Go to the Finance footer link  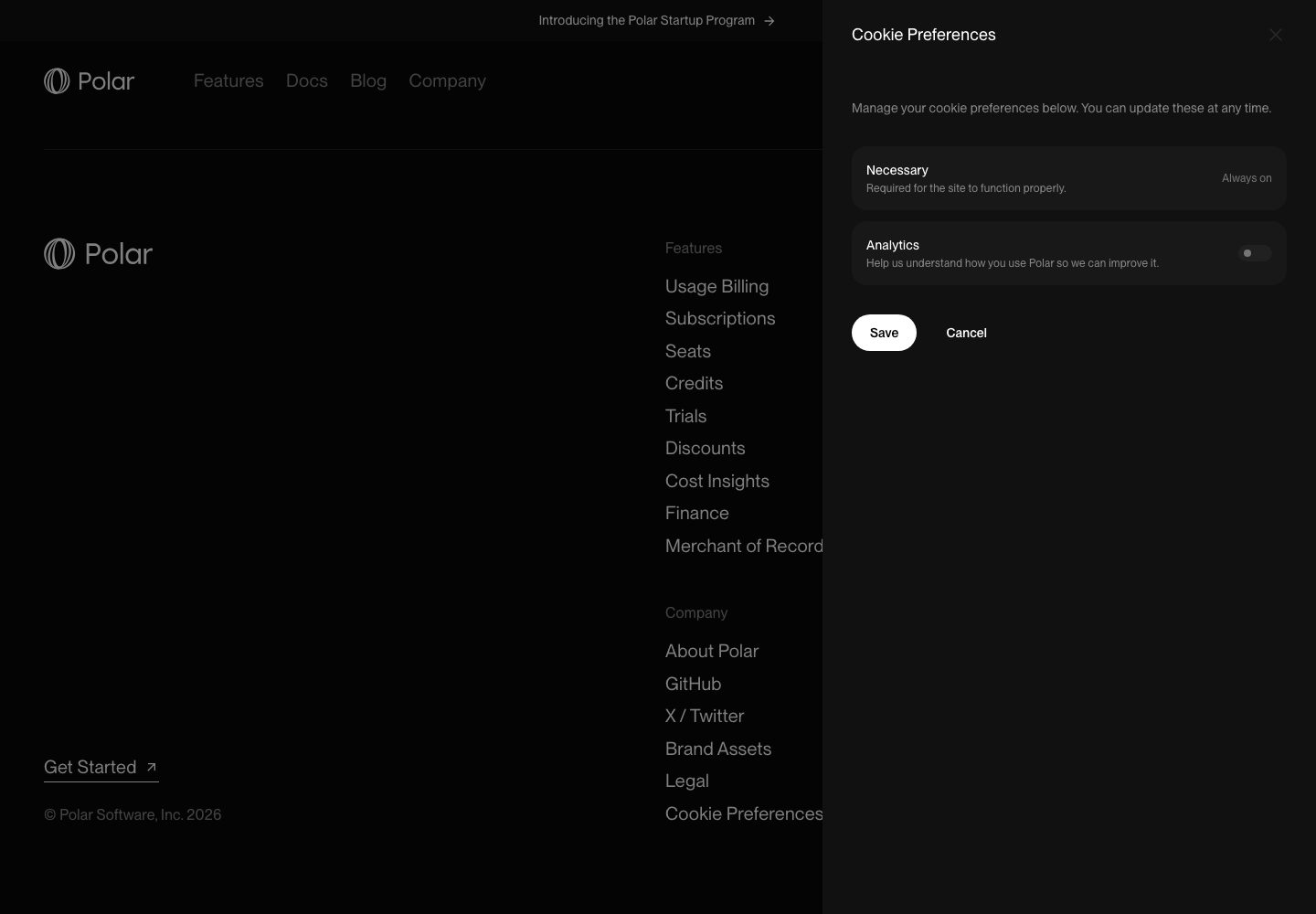(696, 514)
